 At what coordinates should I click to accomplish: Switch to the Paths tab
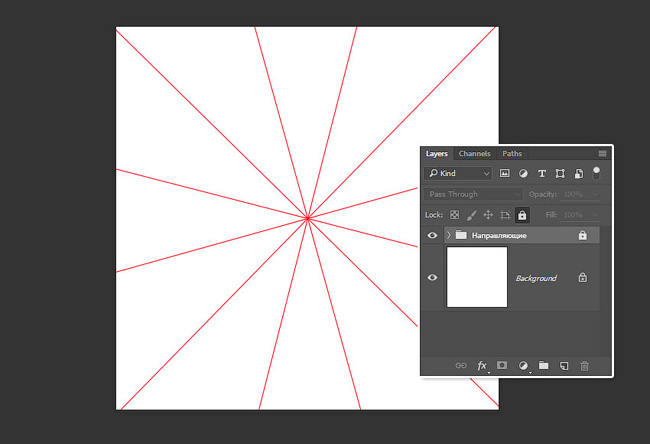[512, 153]
